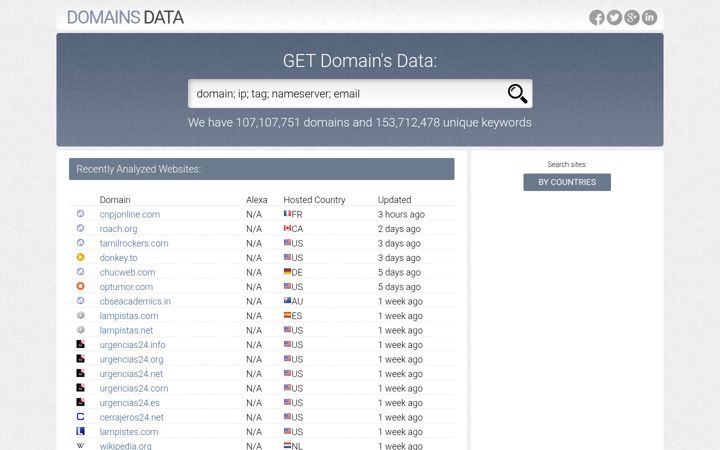The width and height of the screenshot is (720, 450).
Task: Open the Facebook social icon
Action: 596,17
